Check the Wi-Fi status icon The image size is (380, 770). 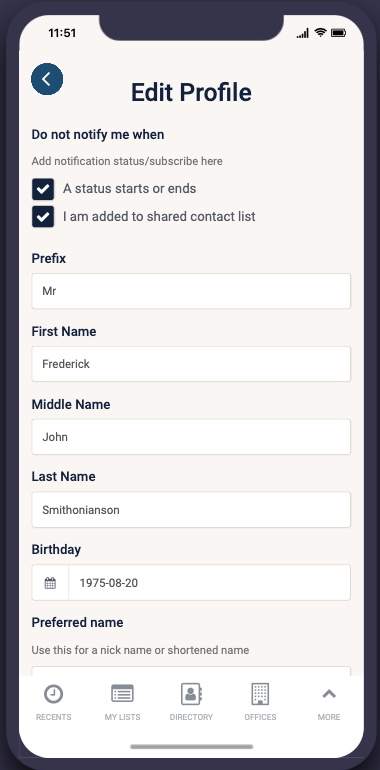click(x=321, y=33)
